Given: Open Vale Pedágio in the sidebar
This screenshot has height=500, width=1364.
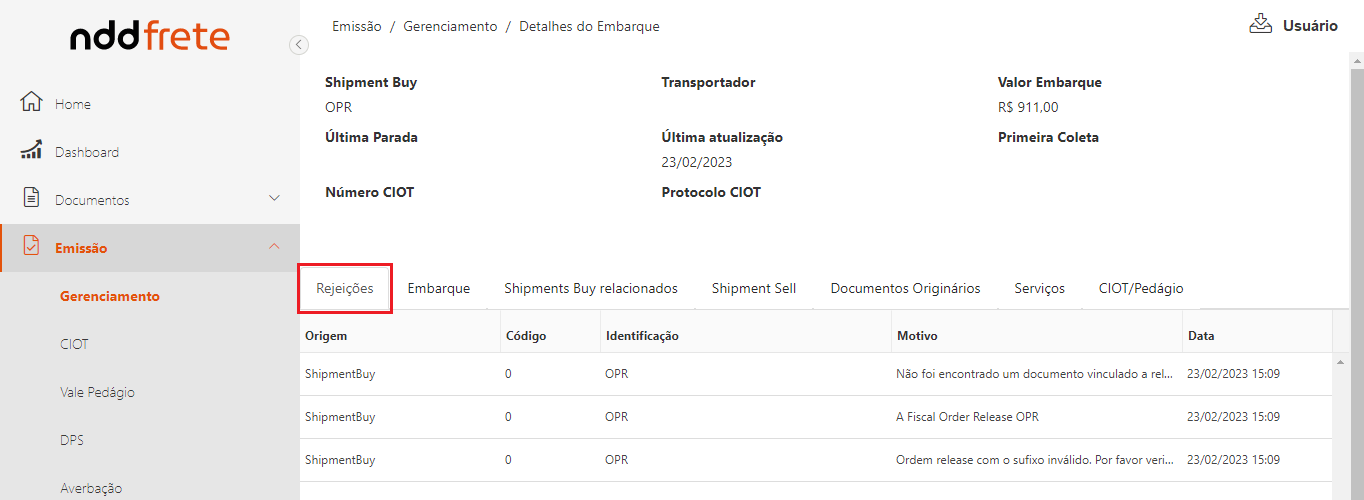Looking at the screenshot, I should click(x=97, y=392).
